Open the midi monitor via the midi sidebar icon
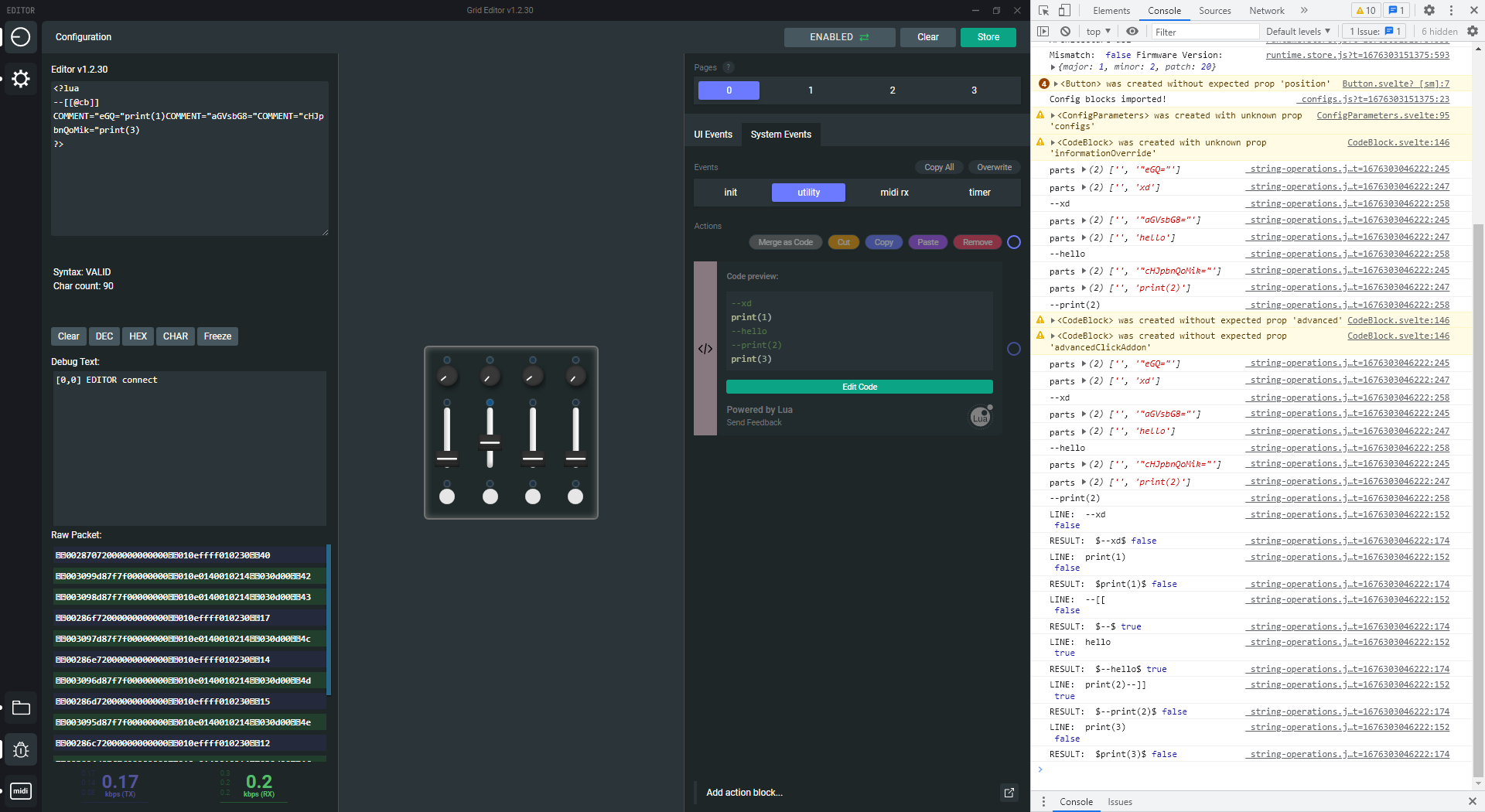The width and height of the screenshot is (1485, 812). (20, 790)
